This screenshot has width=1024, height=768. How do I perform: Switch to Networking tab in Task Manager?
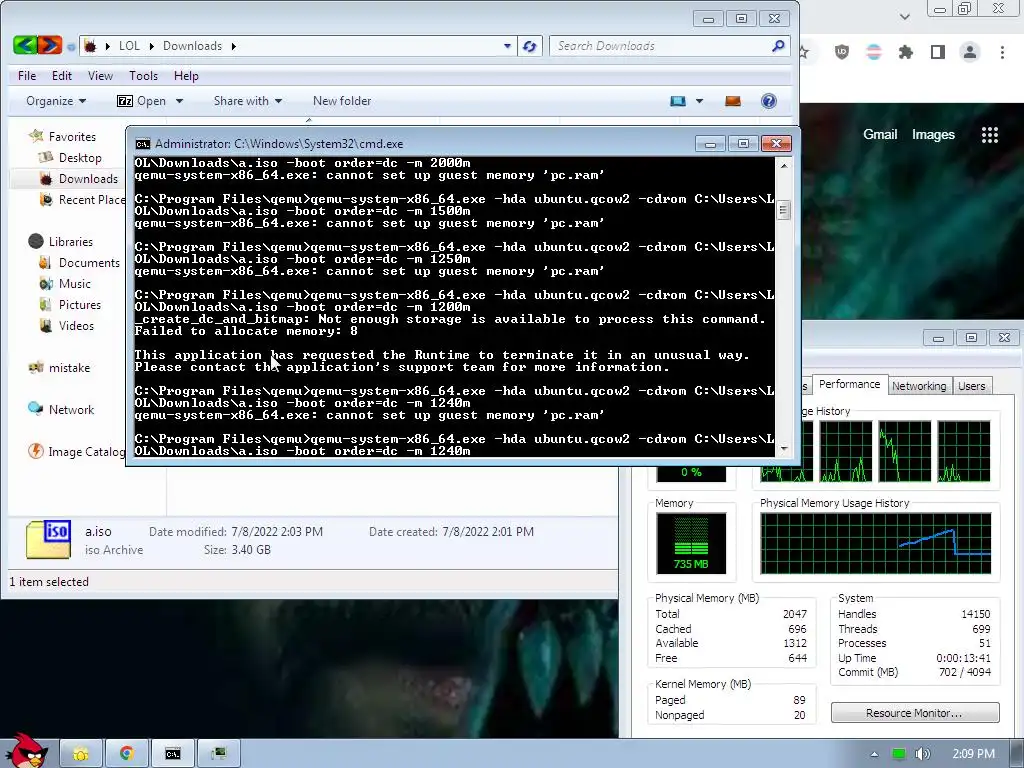919,386
